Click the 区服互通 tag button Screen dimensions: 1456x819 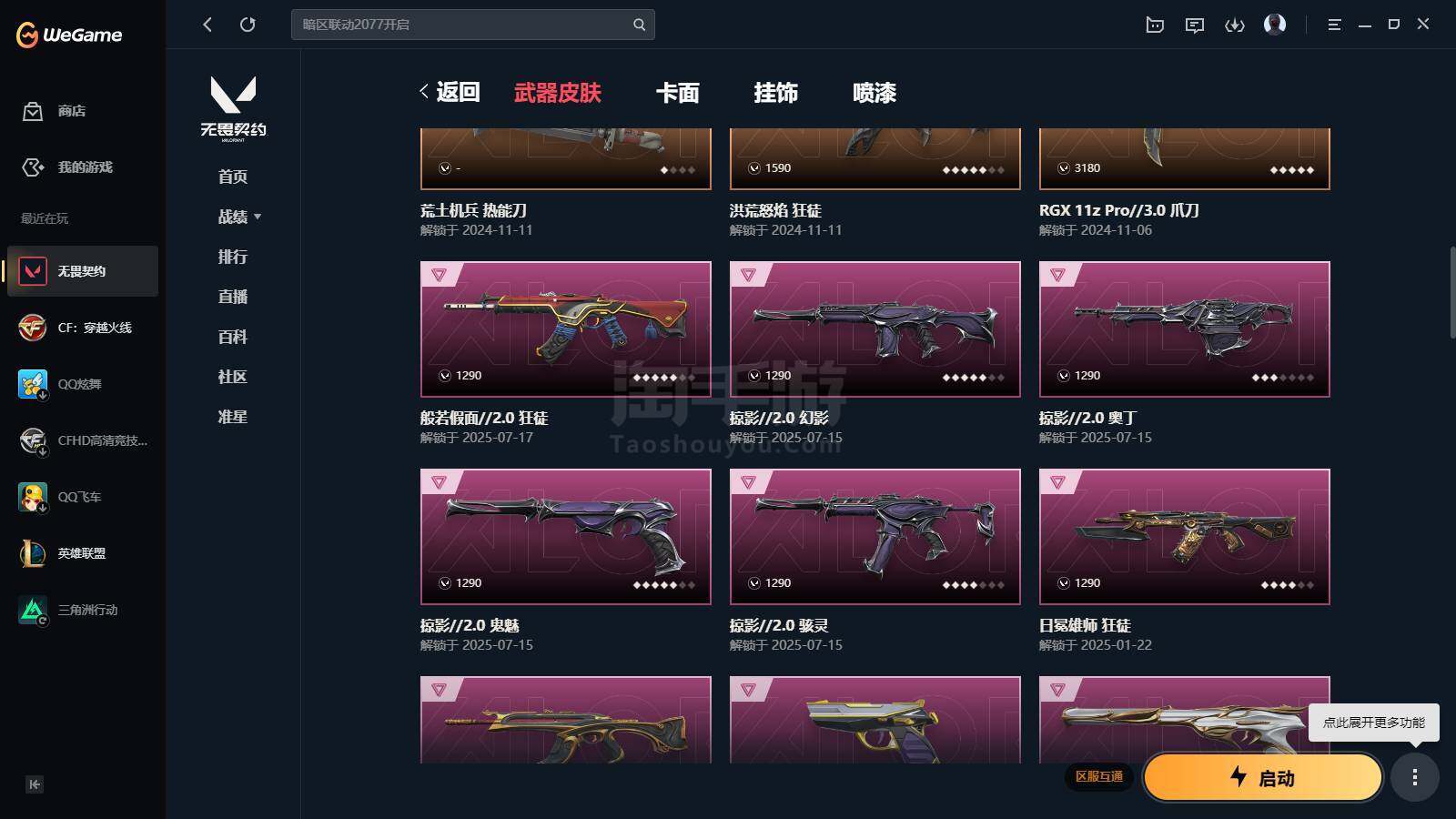pyautogui.click(x=1099, y=776)
